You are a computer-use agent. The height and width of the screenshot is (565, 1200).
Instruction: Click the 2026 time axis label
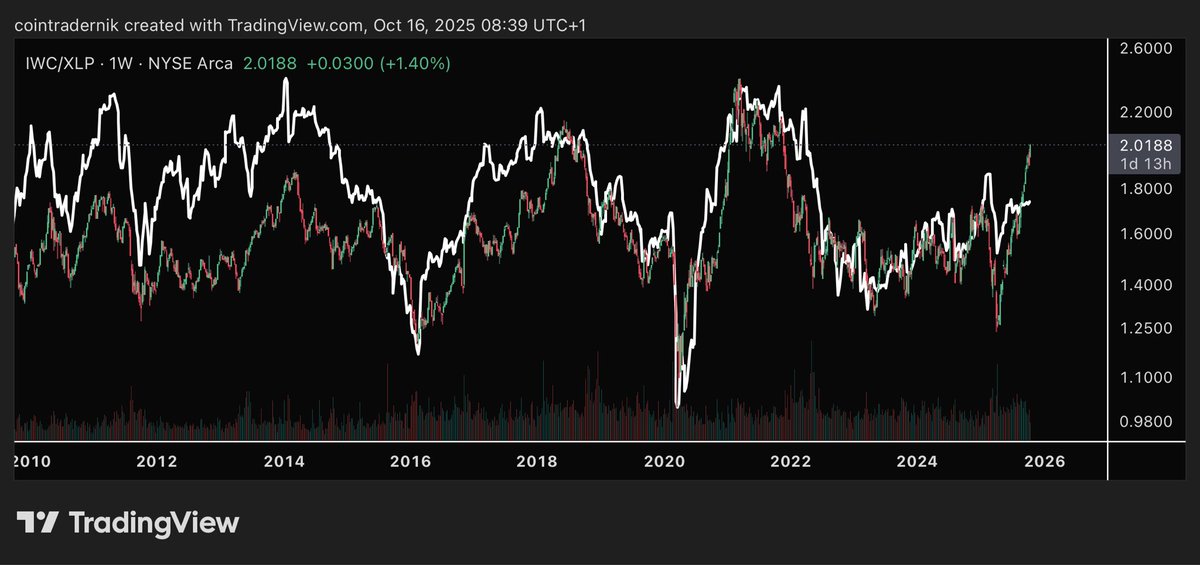1044,462
